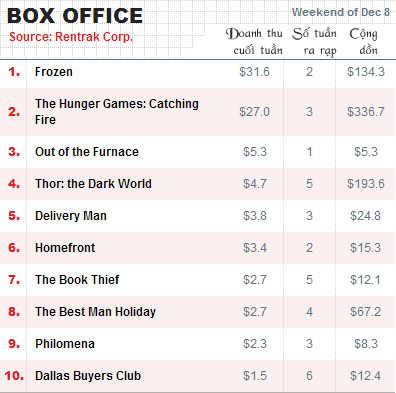This screenshot has width=396, height=393.
Task: Select The Best Man Holiday title
Action: (x=95, y=312)
